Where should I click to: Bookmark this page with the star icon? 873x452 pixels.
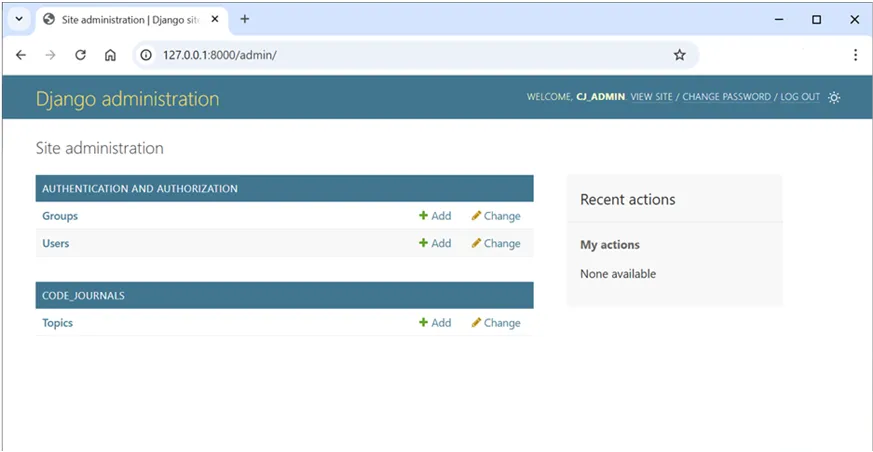(679, 55)
